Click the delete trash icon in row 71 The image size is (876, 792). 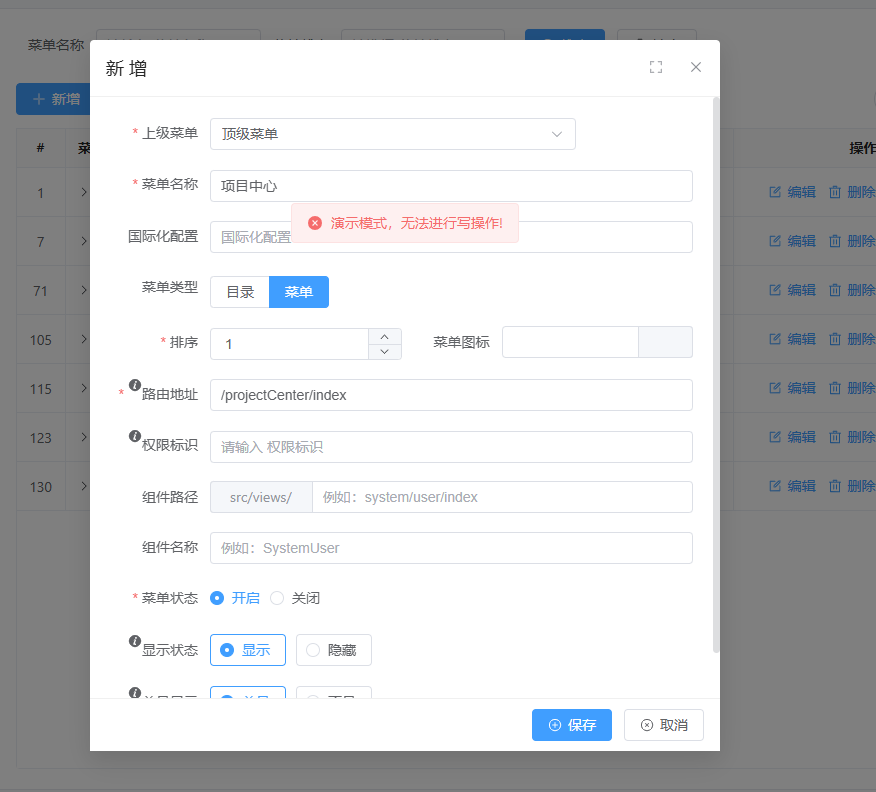click(835, 290)
